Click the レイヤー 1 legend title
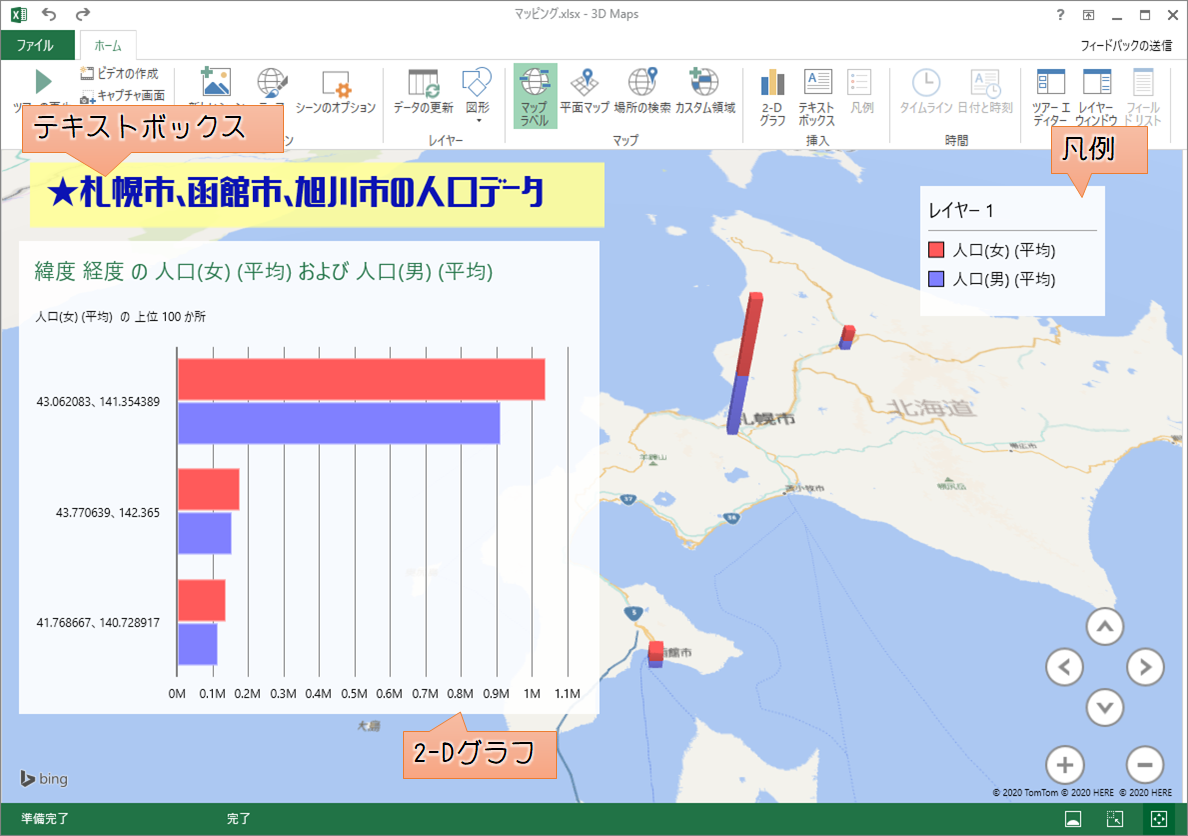Viewport: 1188px width, 836px height. coord(961,211)
